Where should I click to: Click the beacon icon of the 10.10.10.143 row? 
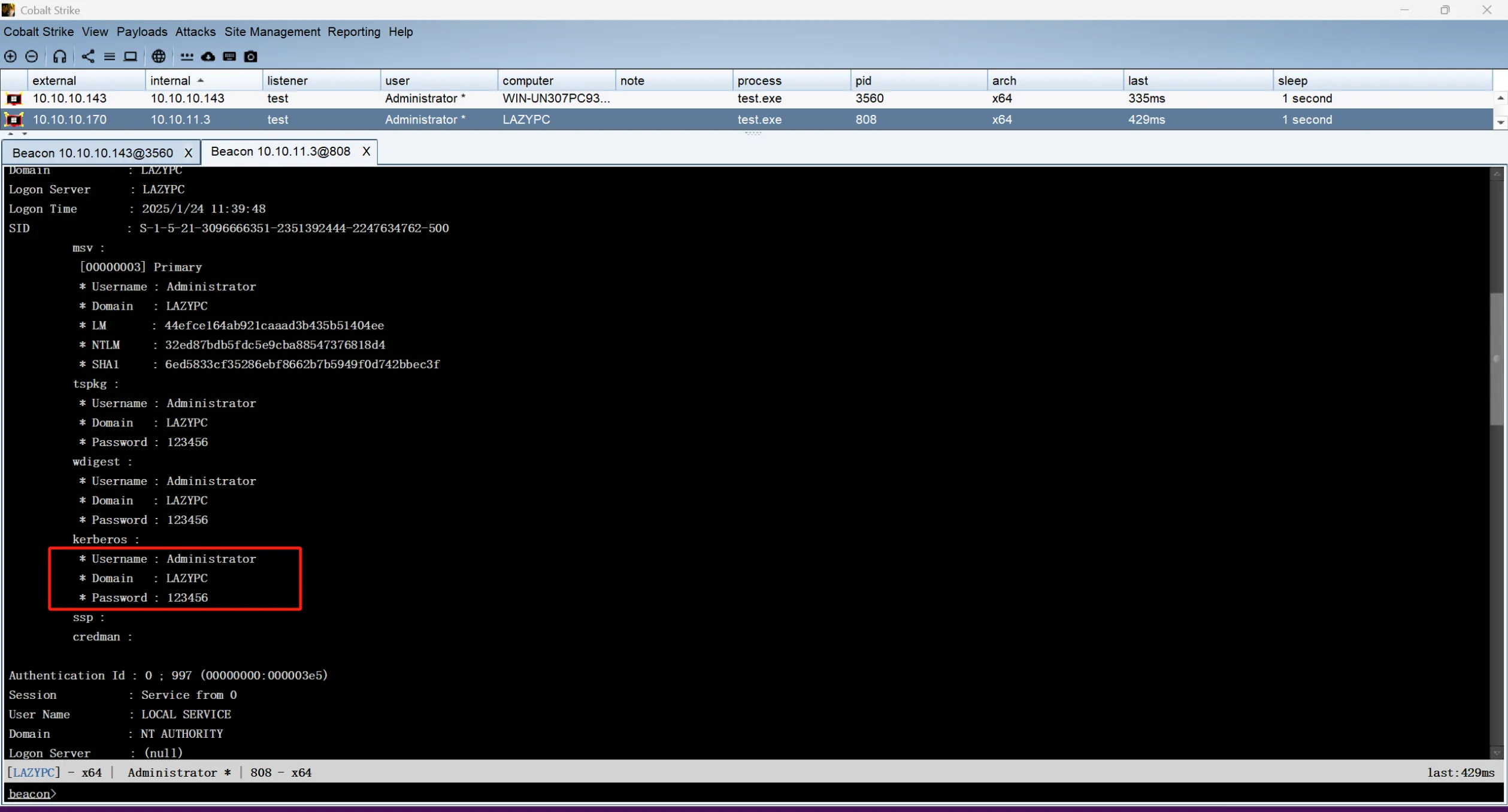pos(14,99)
